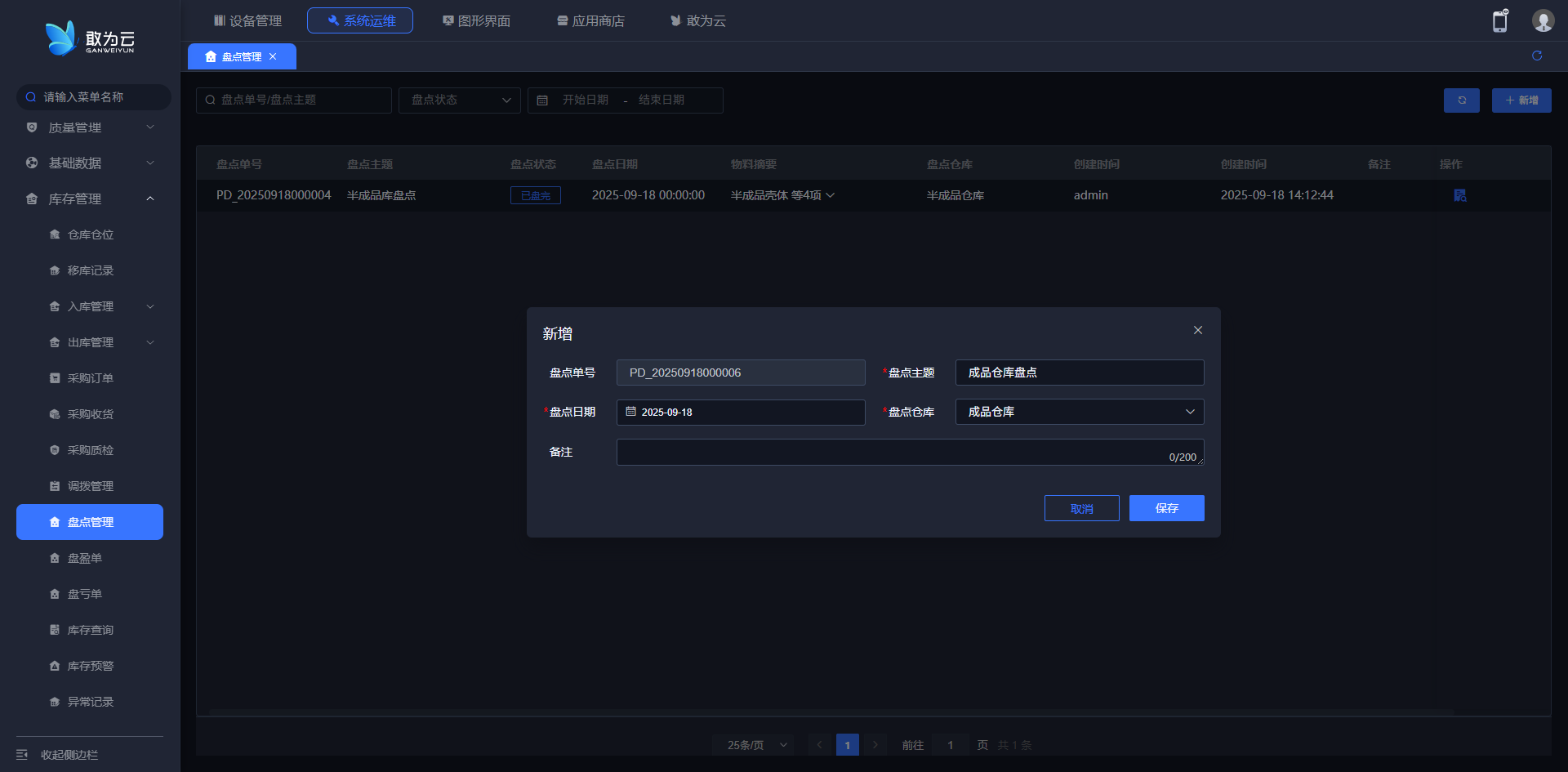Close the 盘点管理 tab
The width and height of the screenshot is (1568, 772).
273,56
